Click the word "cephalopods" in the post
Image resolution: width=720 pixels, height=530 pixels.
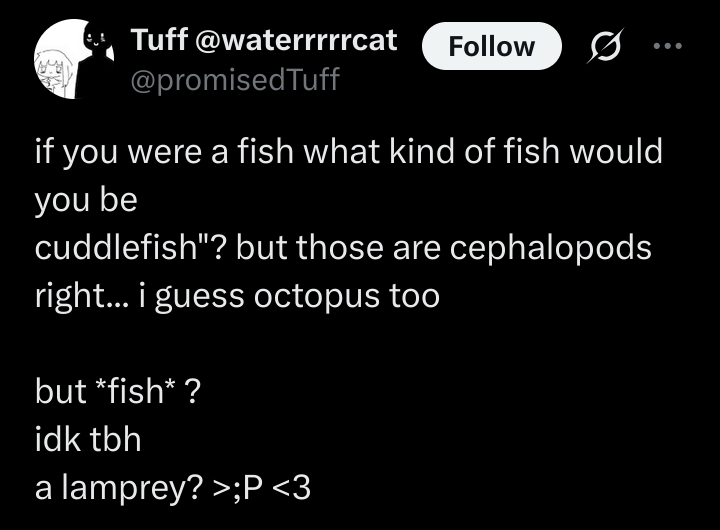[x=550, y=248]
